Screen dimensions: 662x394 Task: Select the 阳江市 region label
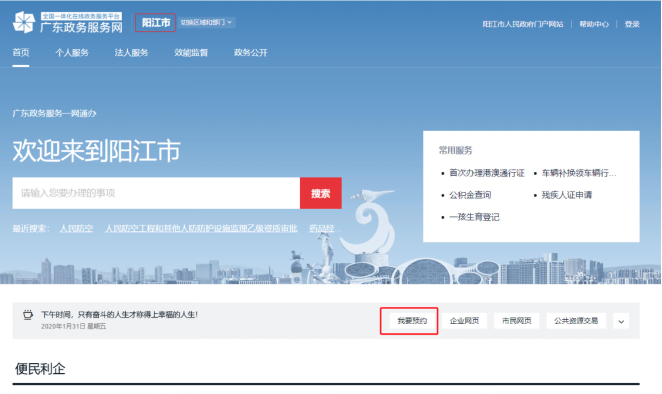[155, 22]
